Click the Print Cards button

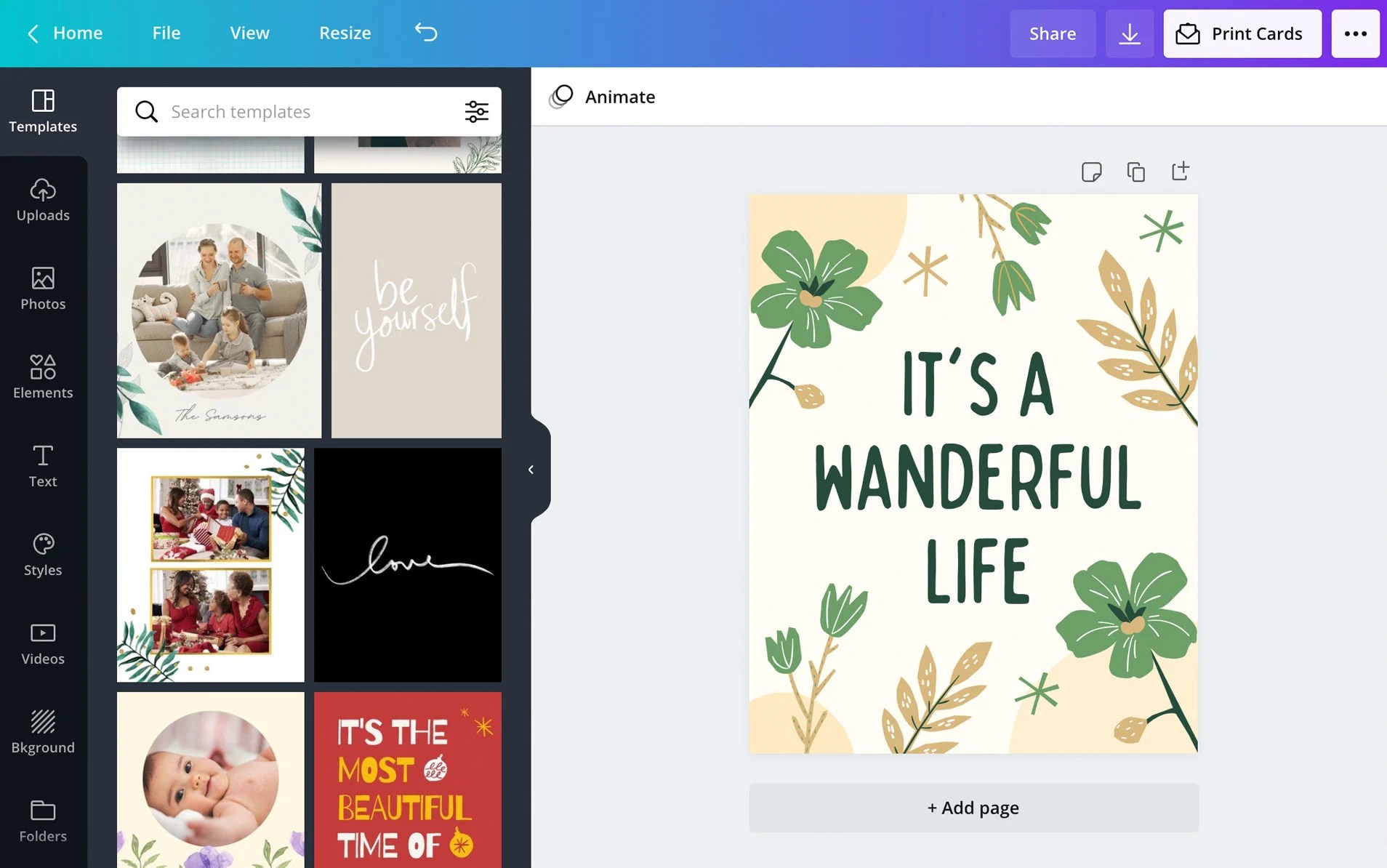click(1241, 33)
